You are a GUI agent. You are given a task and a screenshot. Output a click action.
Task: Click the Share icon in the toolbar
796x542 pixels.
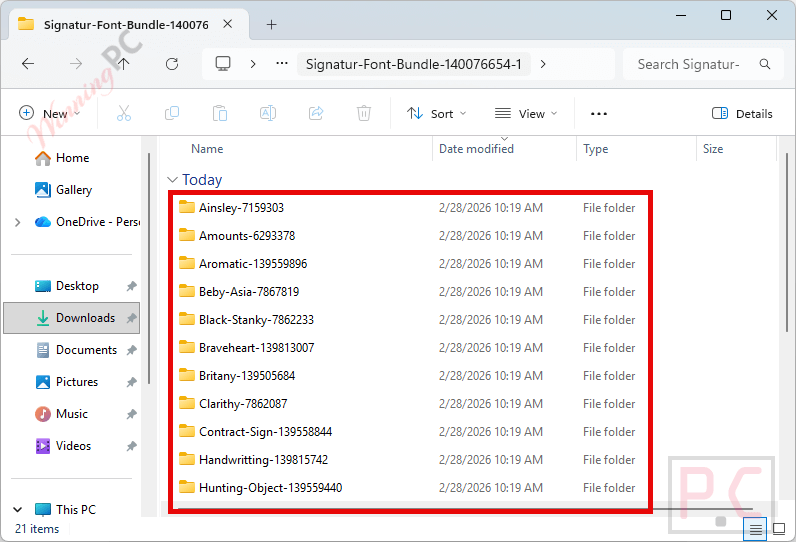[x=316, y=113]
